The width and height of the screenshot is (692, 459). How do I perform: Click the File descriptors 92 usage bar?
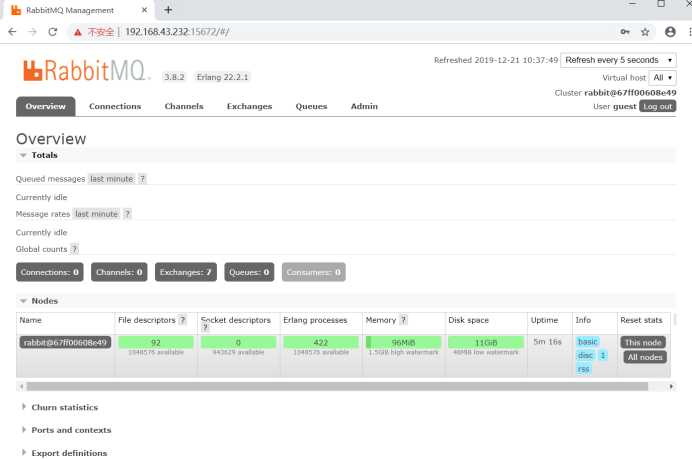tap(156, 342)
